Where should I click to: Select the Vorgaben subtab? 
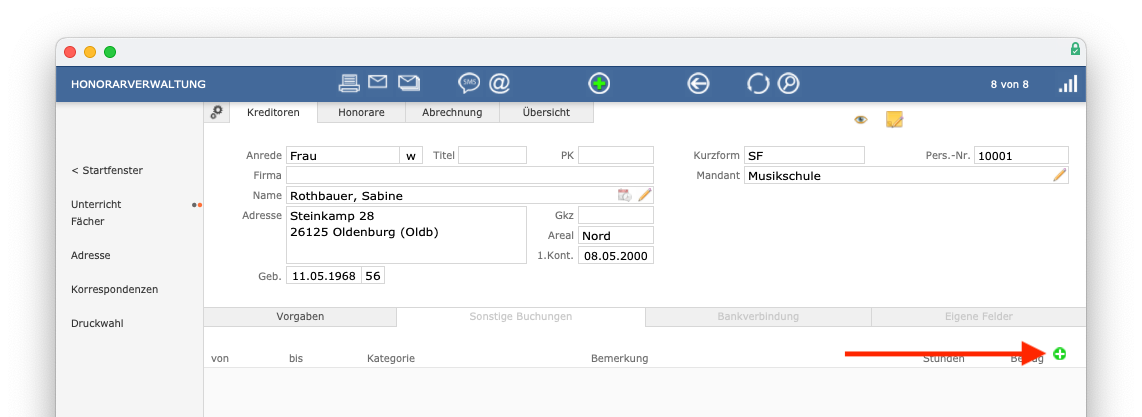[300, 317]
